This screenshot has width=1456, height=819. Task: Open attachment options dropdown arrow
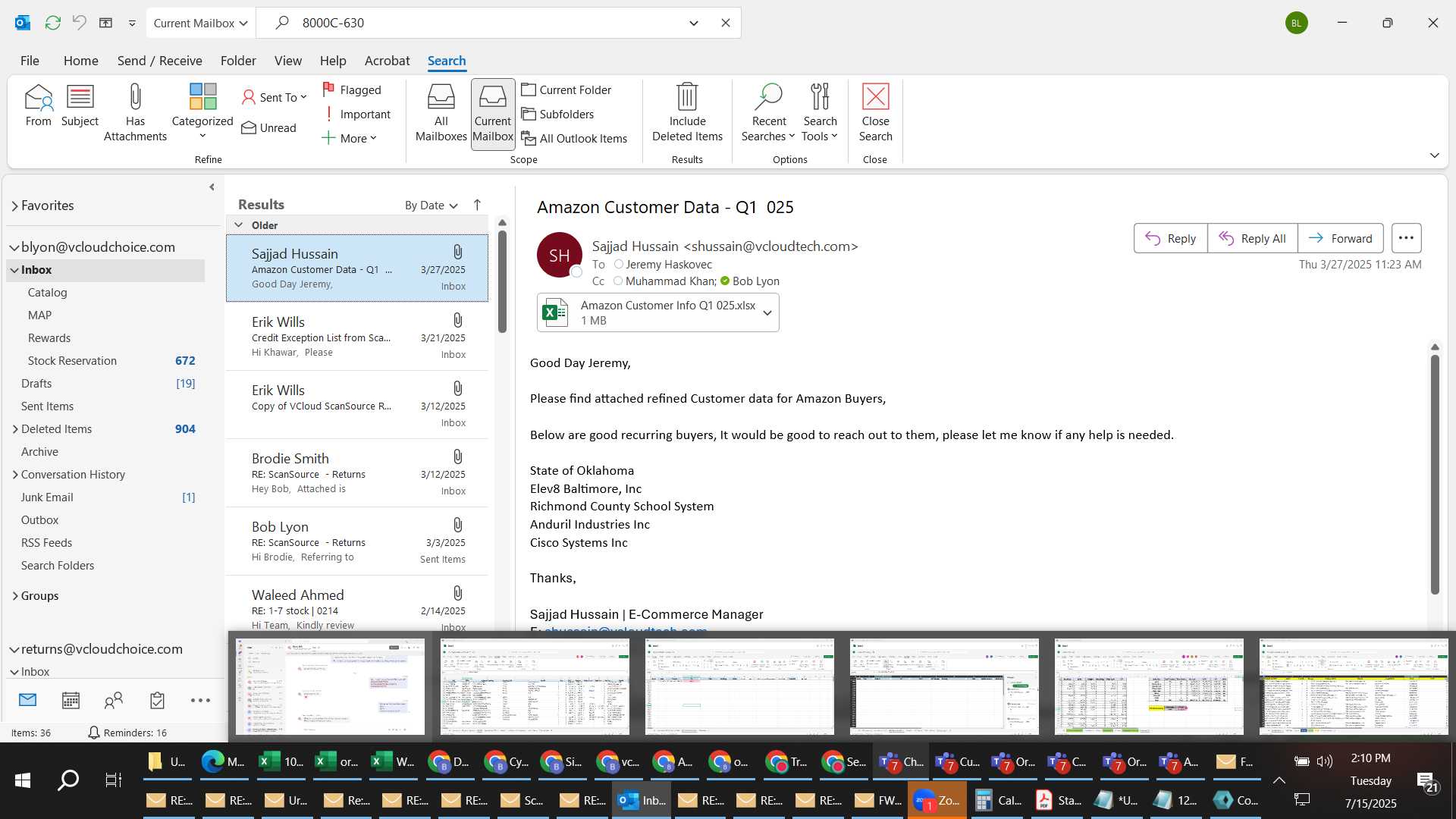767,312
